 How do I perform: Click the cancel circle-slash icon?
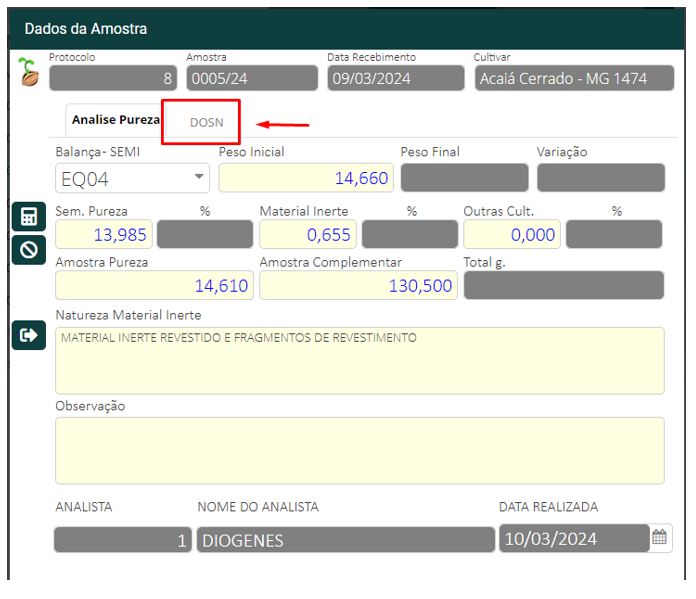click(28, 249)
